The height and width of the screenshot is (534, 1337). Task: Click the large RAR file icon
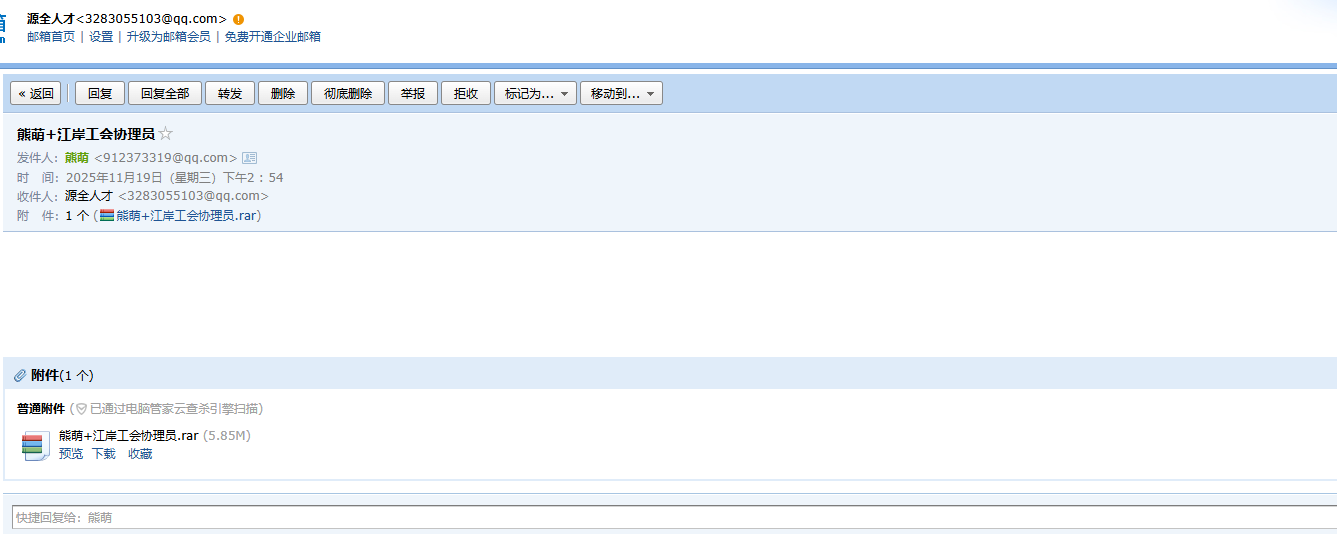tap(36, 445)
